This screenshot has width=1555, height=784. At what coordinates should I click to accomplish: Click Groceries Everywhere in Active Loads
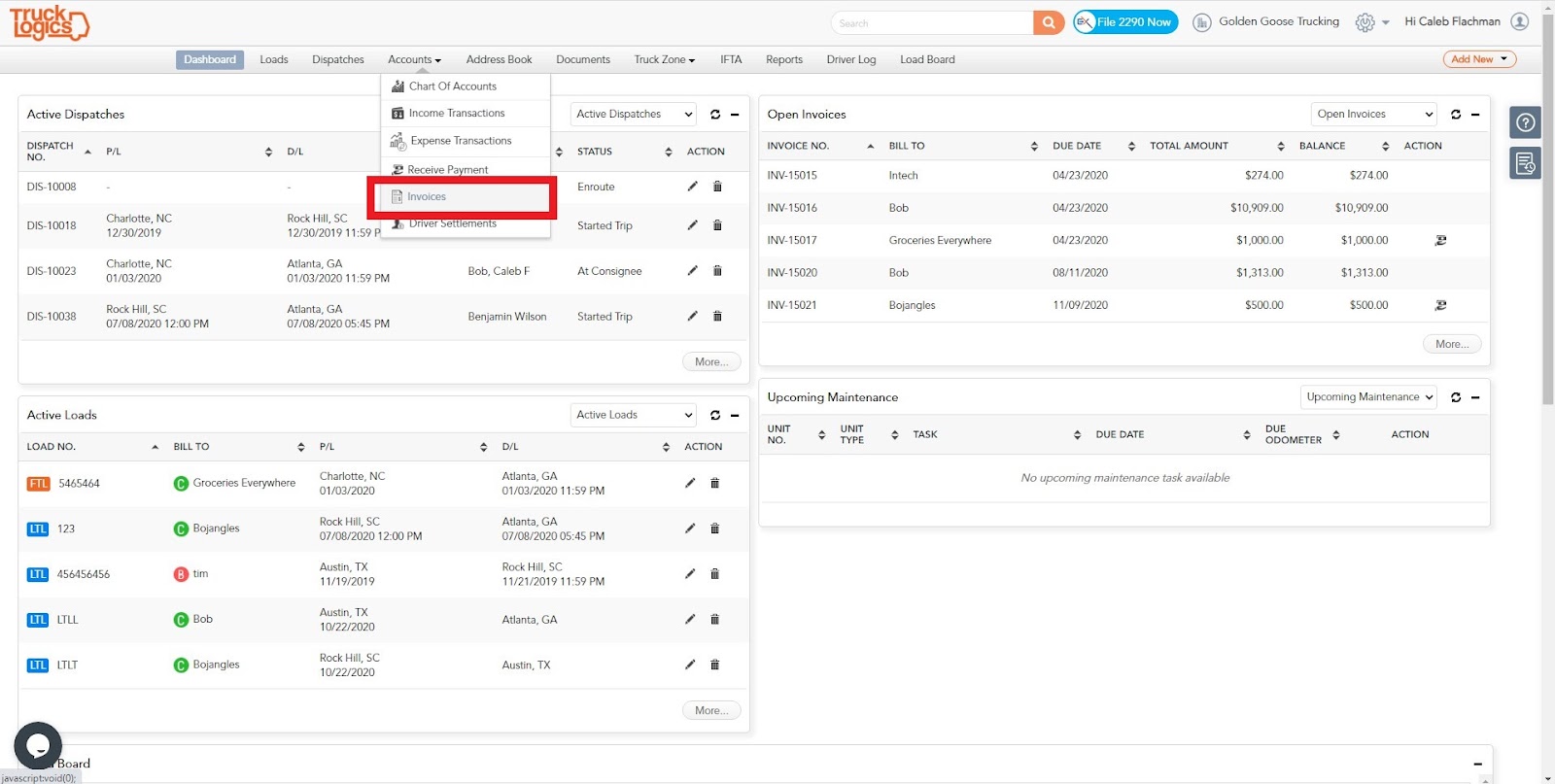[x=244, y=483]
